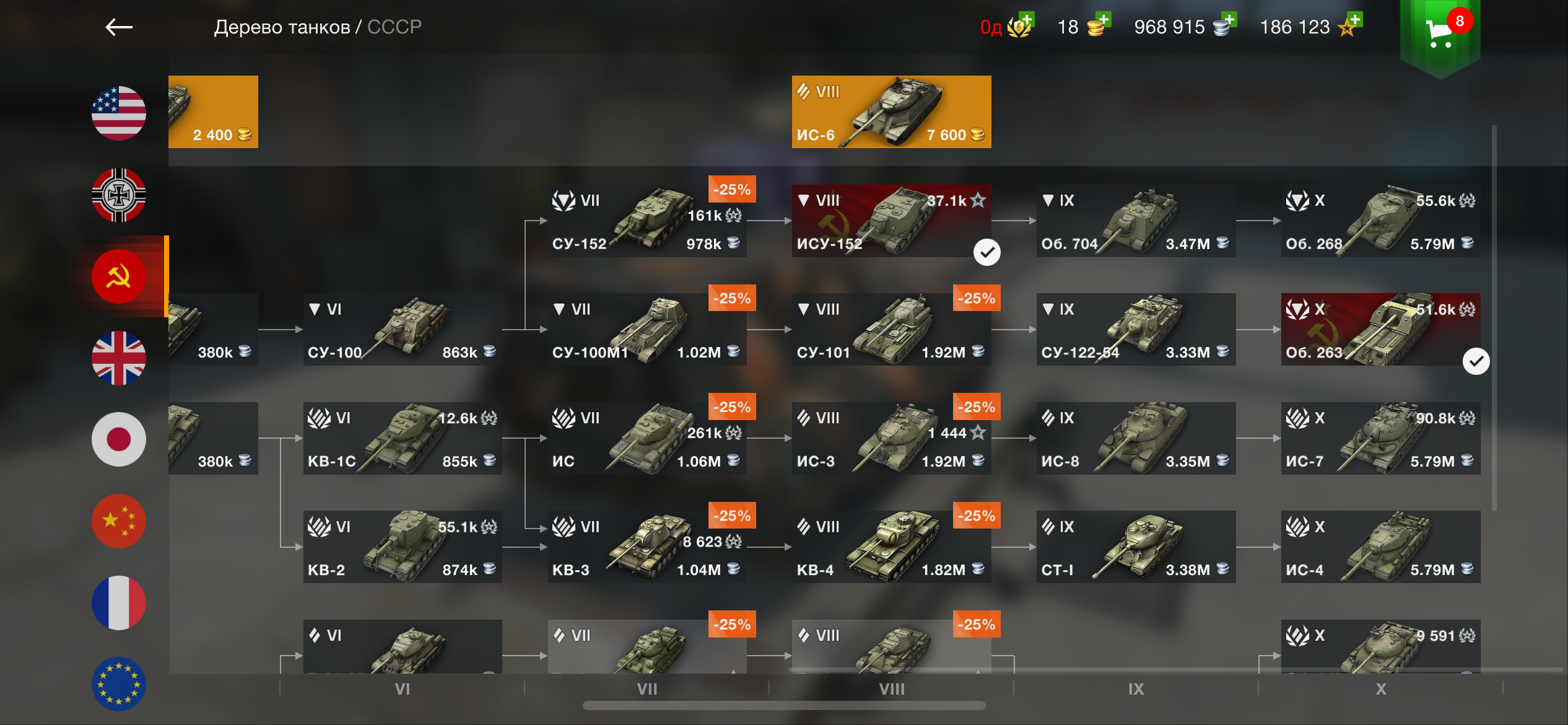The image size is (1568, 725).
Task: Click the horizontal tier scrollbar
Action: [x=784, y=706]
